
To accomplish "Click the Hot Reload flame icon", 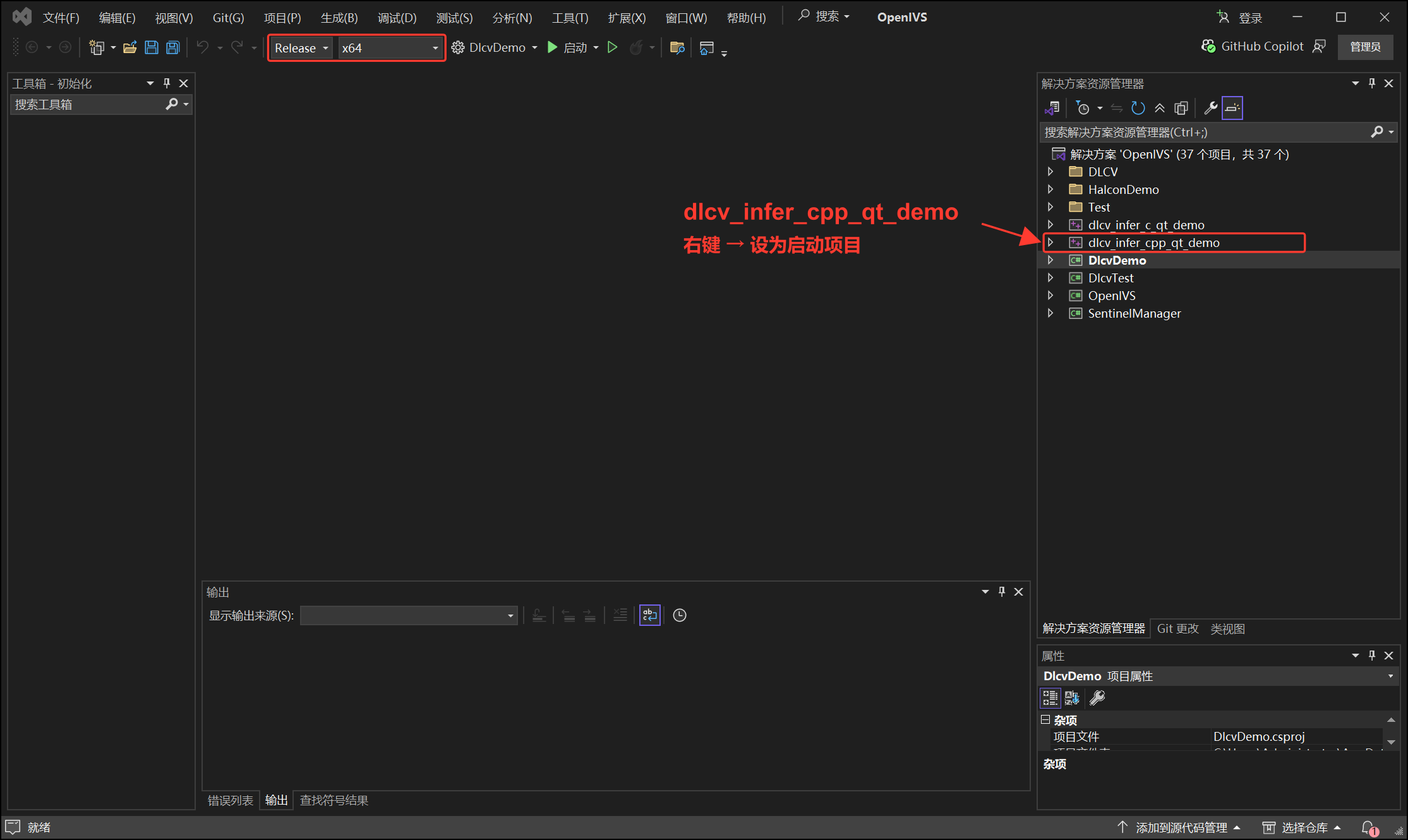I will tap(637, 47).
